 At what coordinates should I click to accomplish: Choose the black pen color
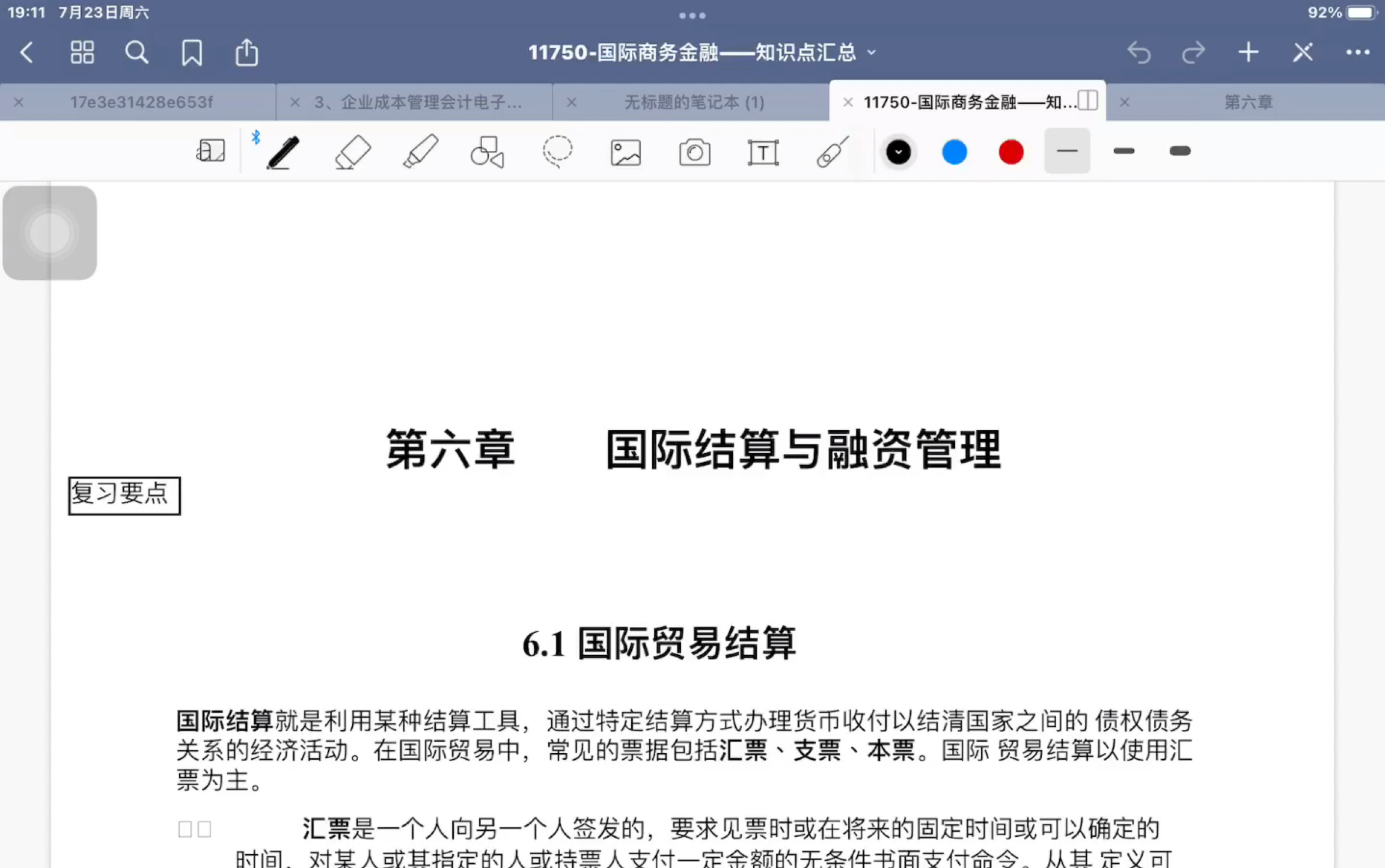[x=898, y=151]
